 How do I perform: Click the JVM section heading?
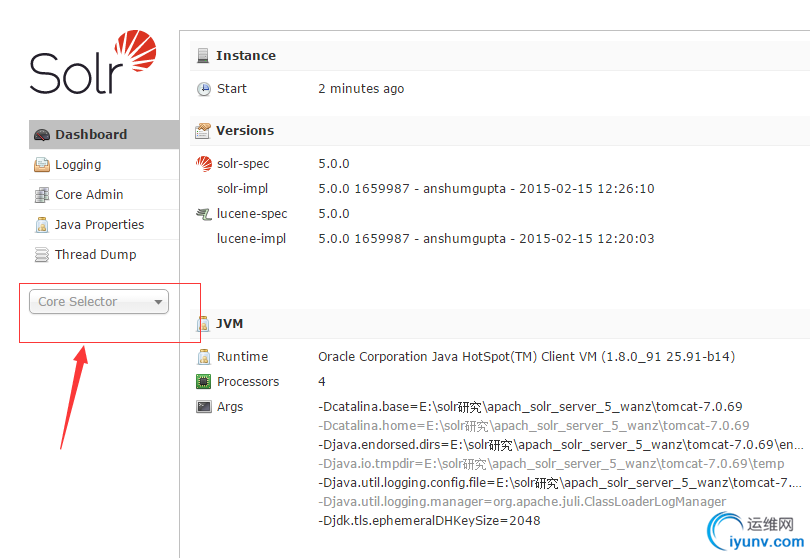click(x=229, y=323)
